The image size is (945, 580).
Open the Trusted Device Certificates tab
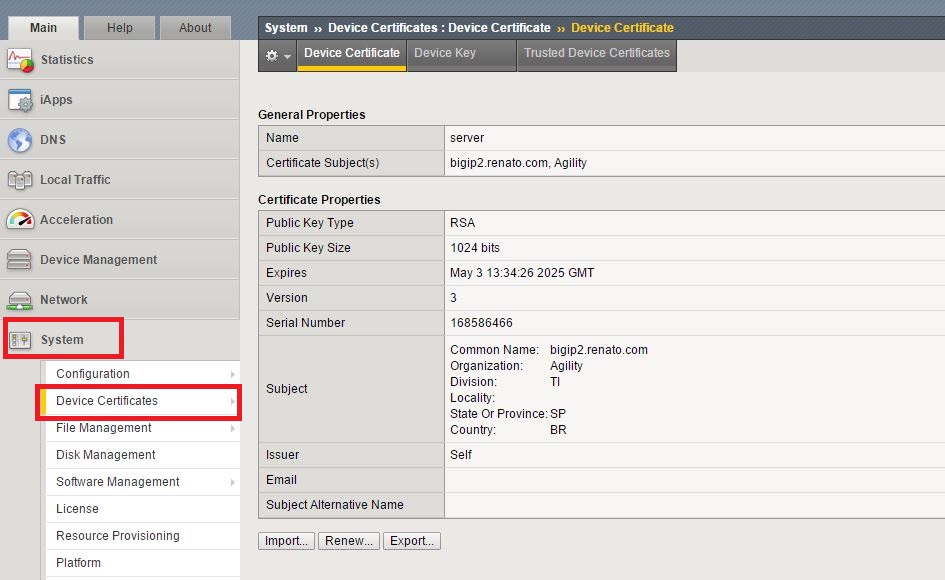pos(596,54)
